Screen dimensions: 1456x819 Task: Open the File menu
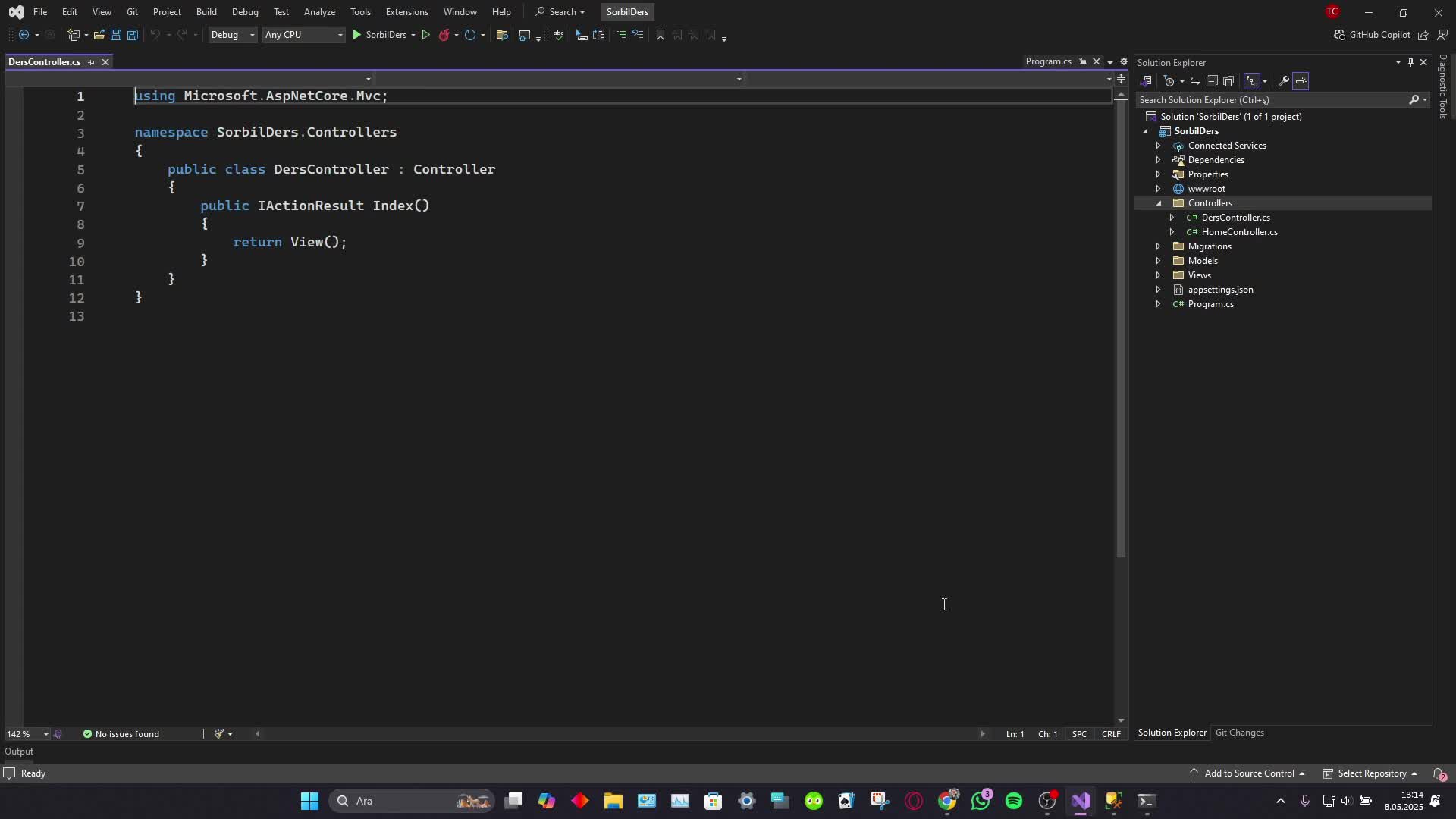pyautogui.click(x=40, y=12)
